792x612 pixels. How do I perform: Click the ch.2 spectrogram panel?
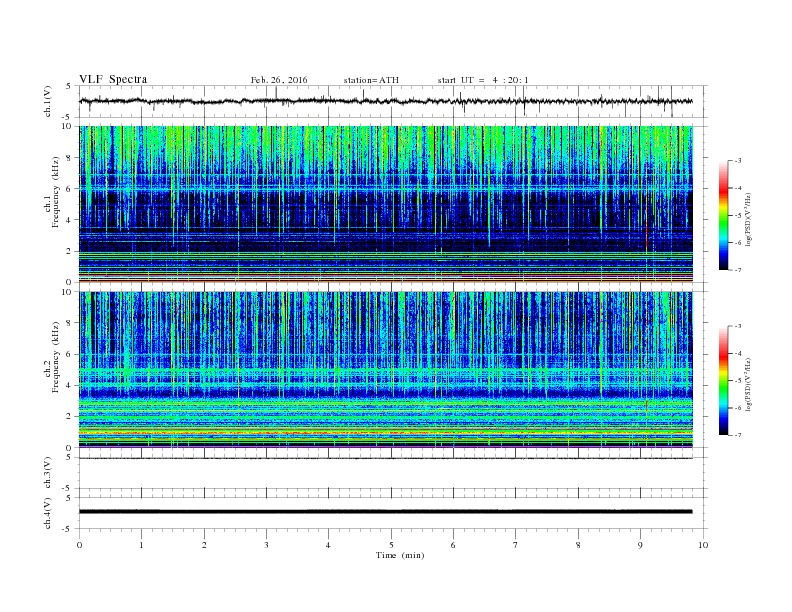click(386, 369)
